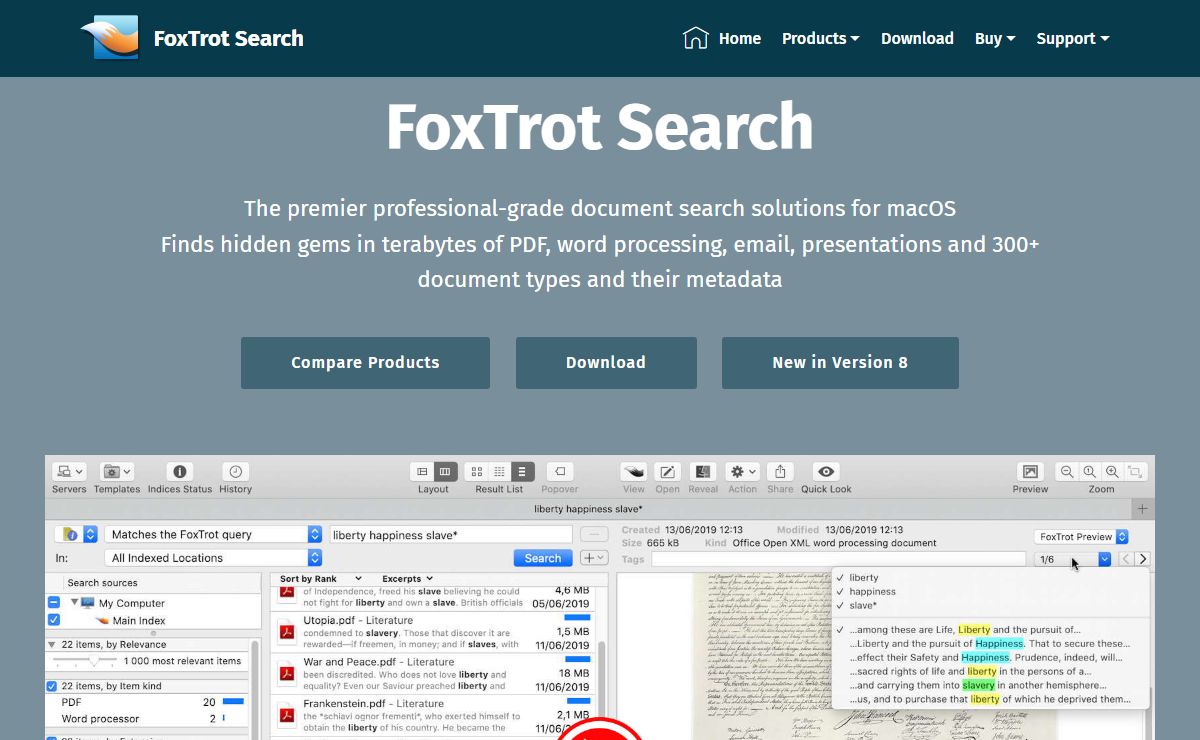Open the Indices Status info icon

pyautogui.click(x=180, y=471)
